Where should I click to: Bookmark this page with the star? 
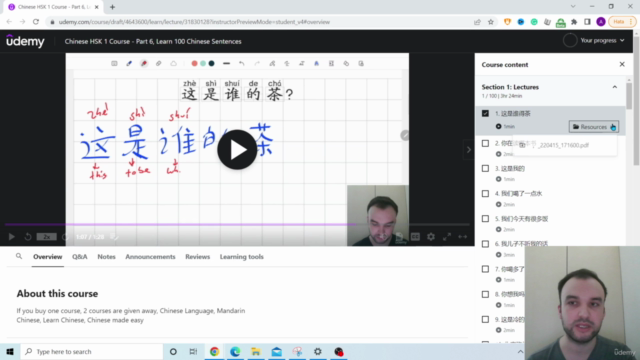click(x=491, y=22)
